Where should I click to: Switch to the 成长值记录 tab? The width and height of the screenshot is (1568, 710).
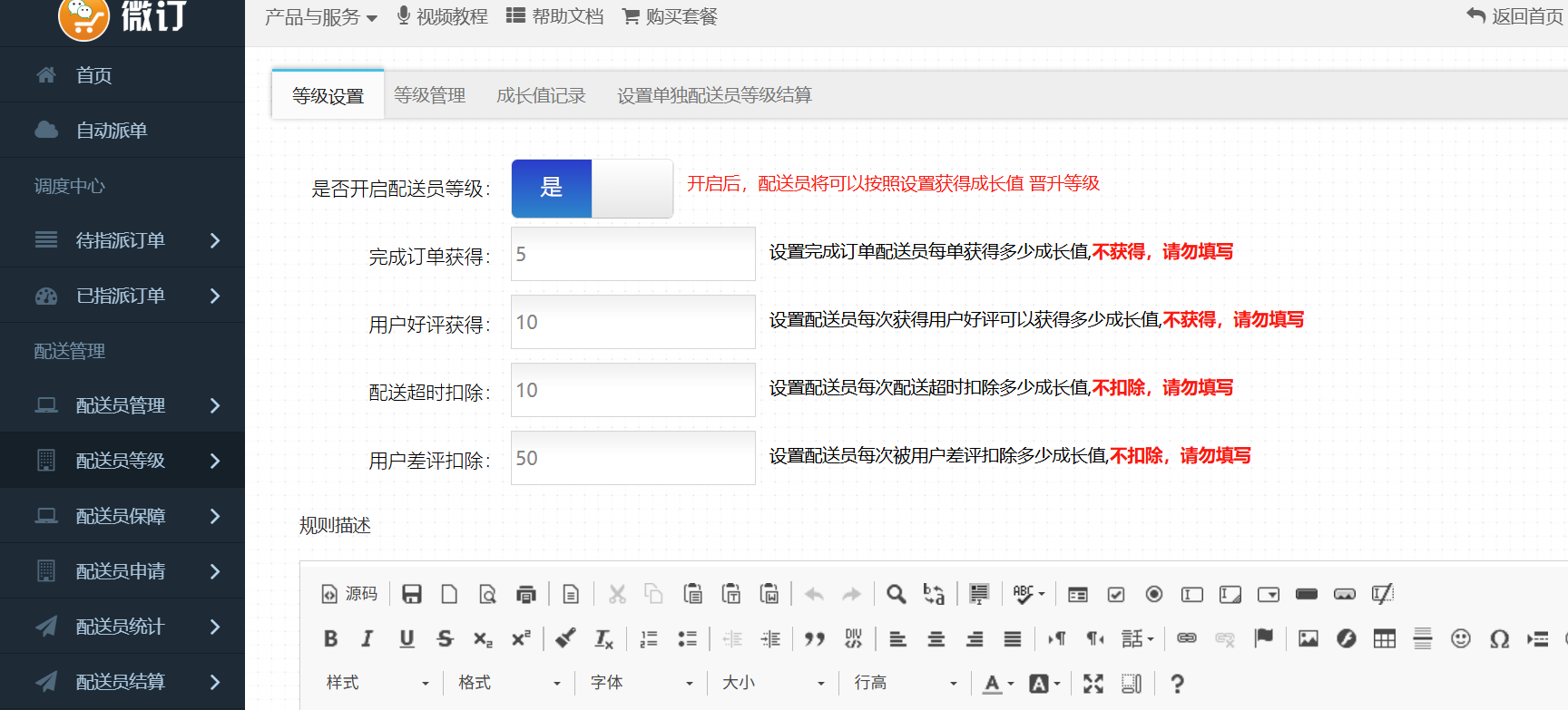click(x=541, y=95)
